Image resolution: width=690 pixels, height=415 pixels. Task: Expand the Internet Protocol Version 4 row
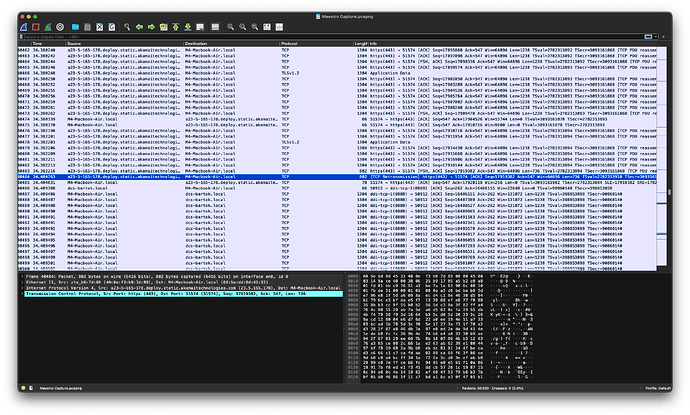pyautogui.click(x=22, y=288)
